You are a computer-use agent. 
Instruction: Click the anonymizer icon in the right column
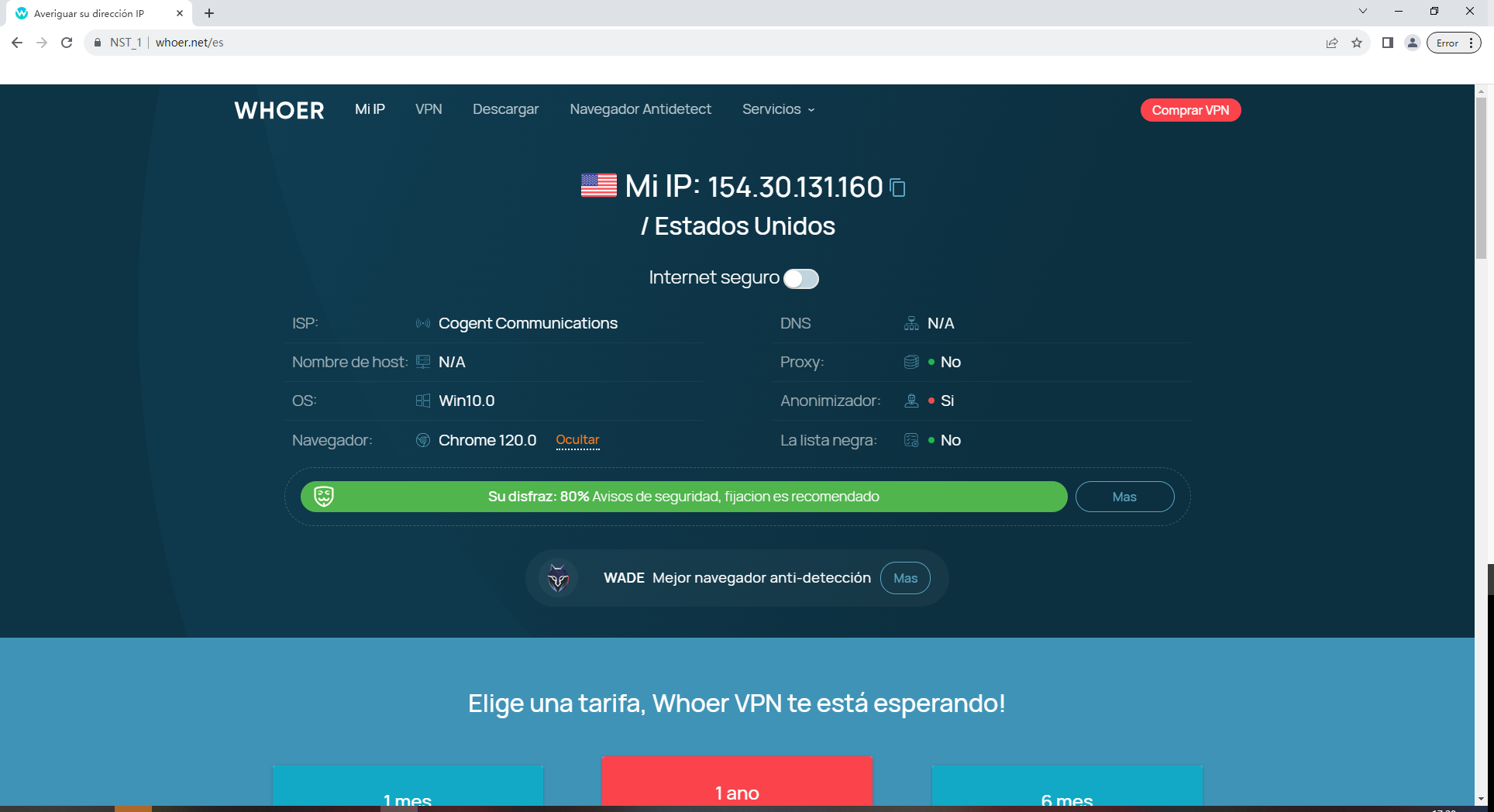point(911,401)
